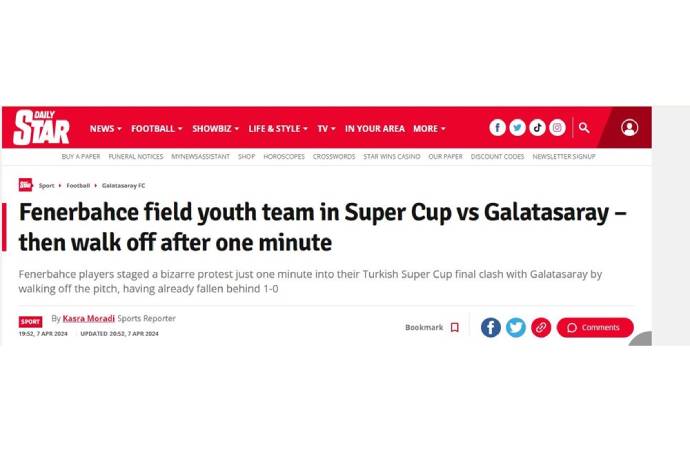Copy the article link with link icon
The image size is (690, 450).
point(541,327)
